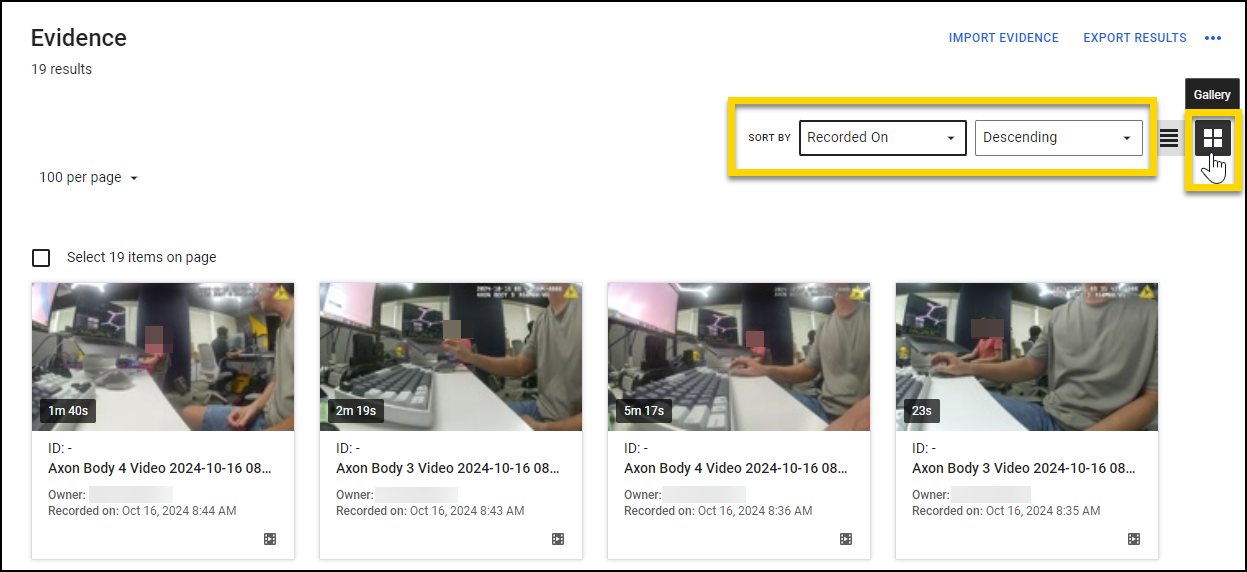
Task: Click Import Evidence link
Action: click(1003, 38)
